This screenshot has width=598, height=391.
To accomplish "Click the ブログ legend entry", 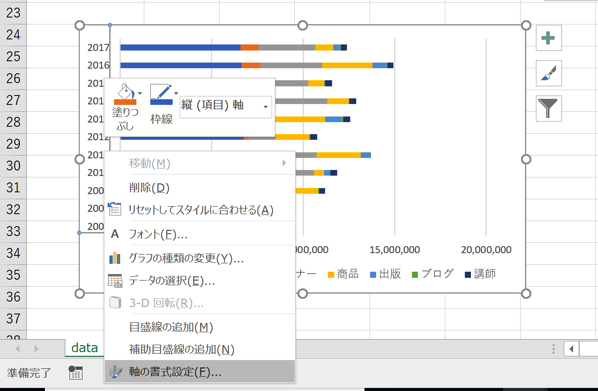I will (x=433, y=274).
